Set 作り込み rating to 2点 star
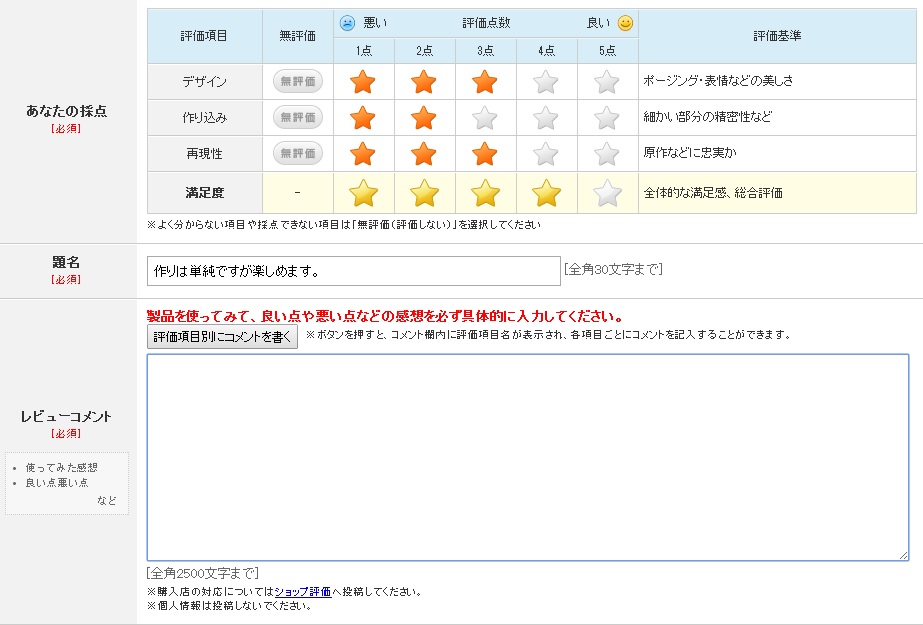 click(x=424, y=118)
